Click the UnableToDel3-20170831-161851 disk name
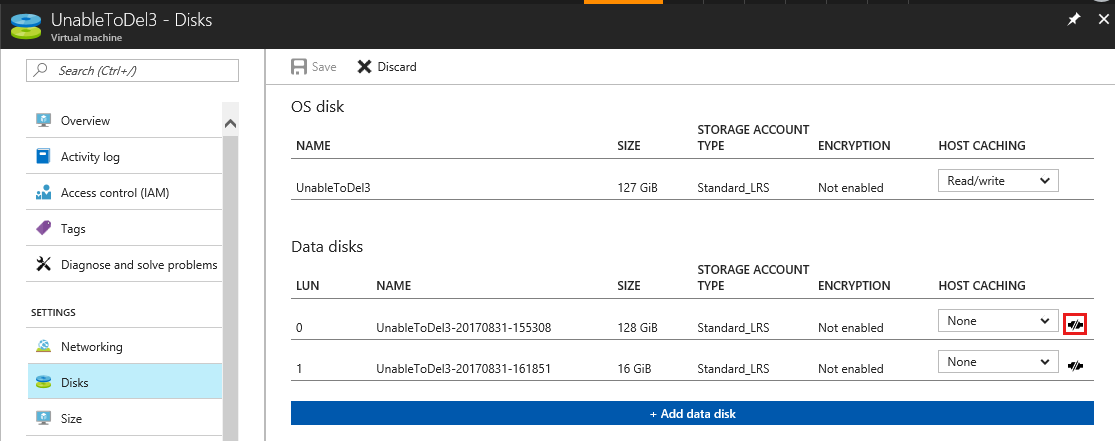1115x441 pixels. (x=464, y=369)
